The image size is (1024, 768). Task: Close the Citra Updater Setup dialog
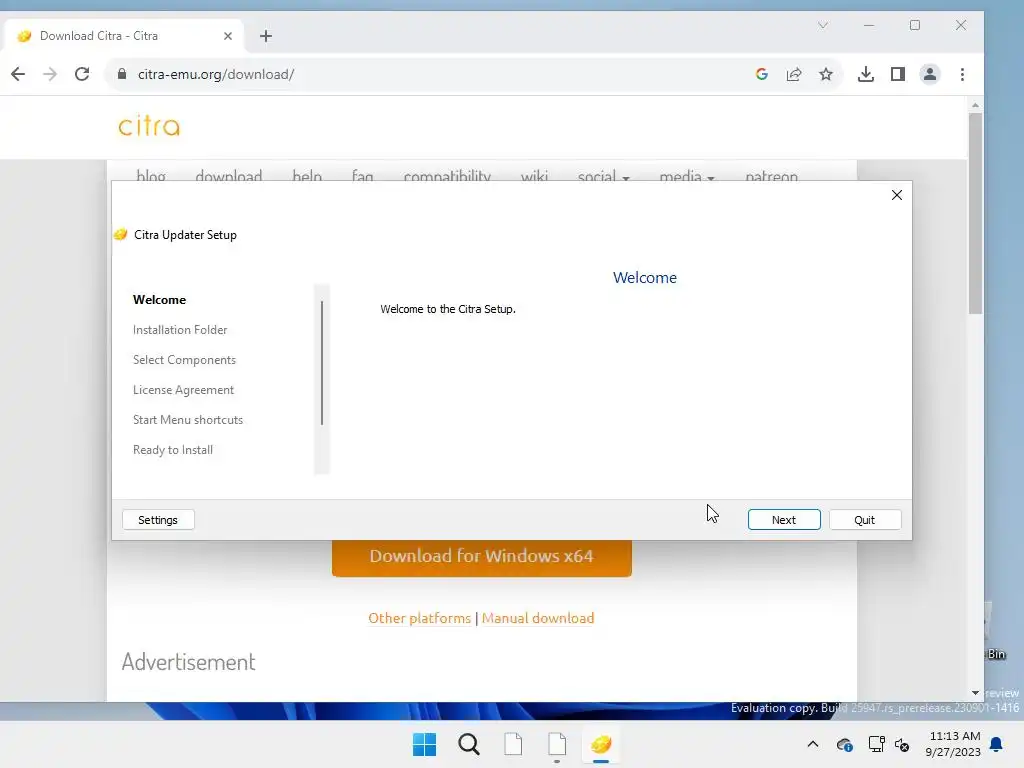coord(897,195)
